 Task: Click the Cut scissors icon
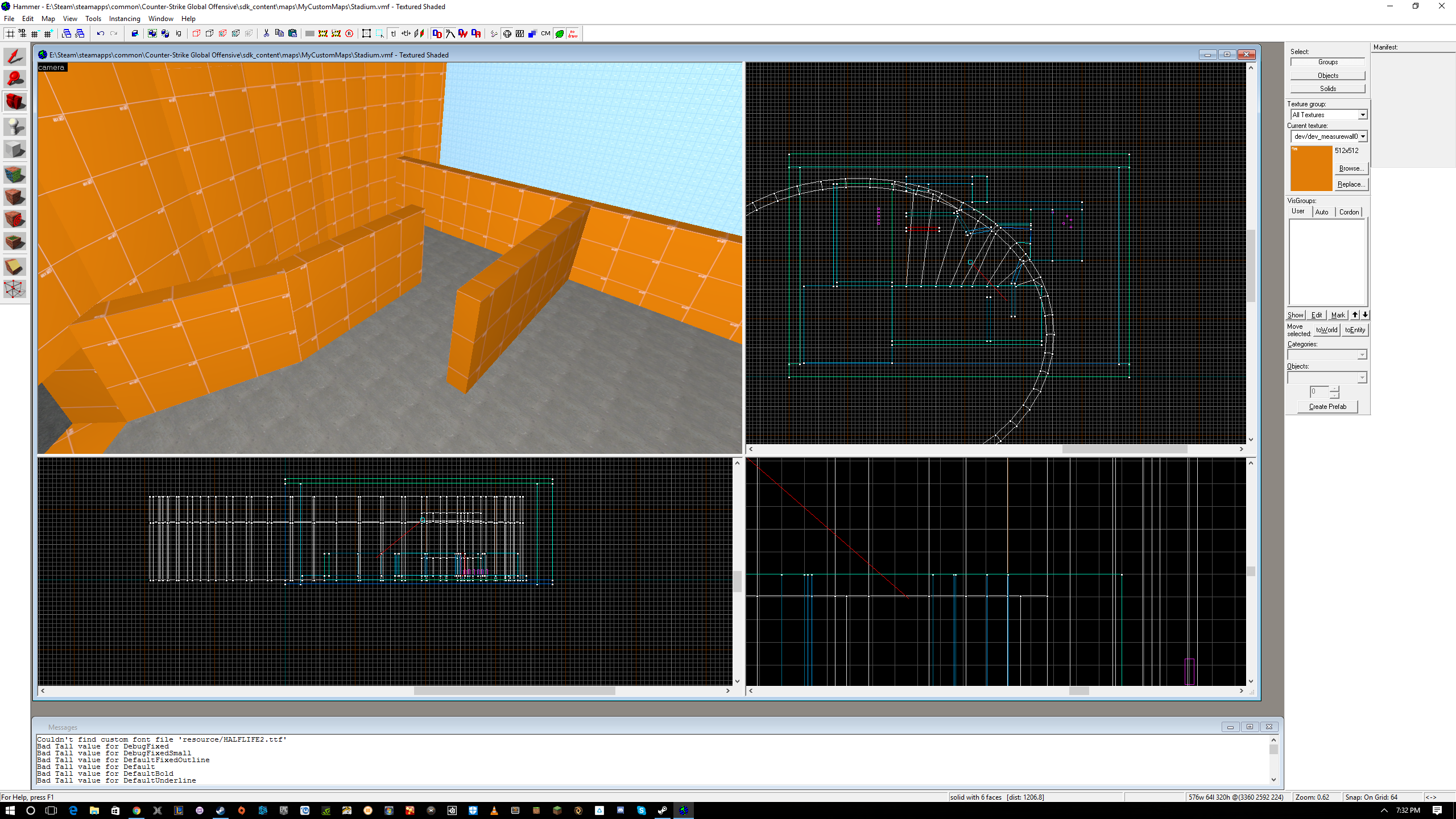(x=266, y=34)
